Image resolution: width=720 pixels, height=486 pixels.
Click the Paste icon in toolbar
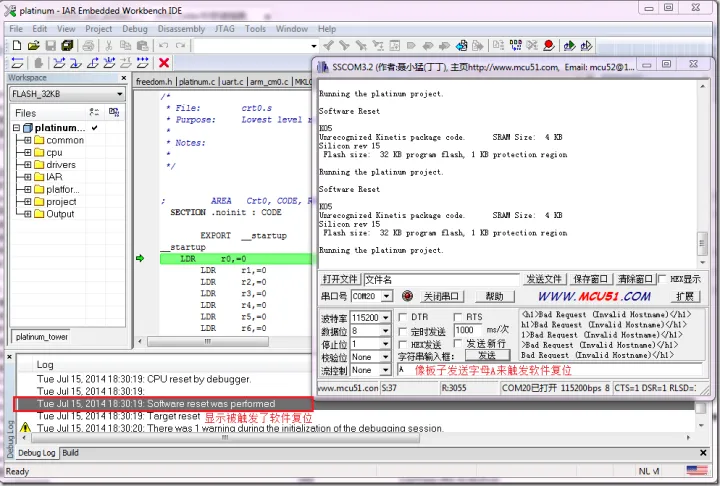[x=143, y=45]
